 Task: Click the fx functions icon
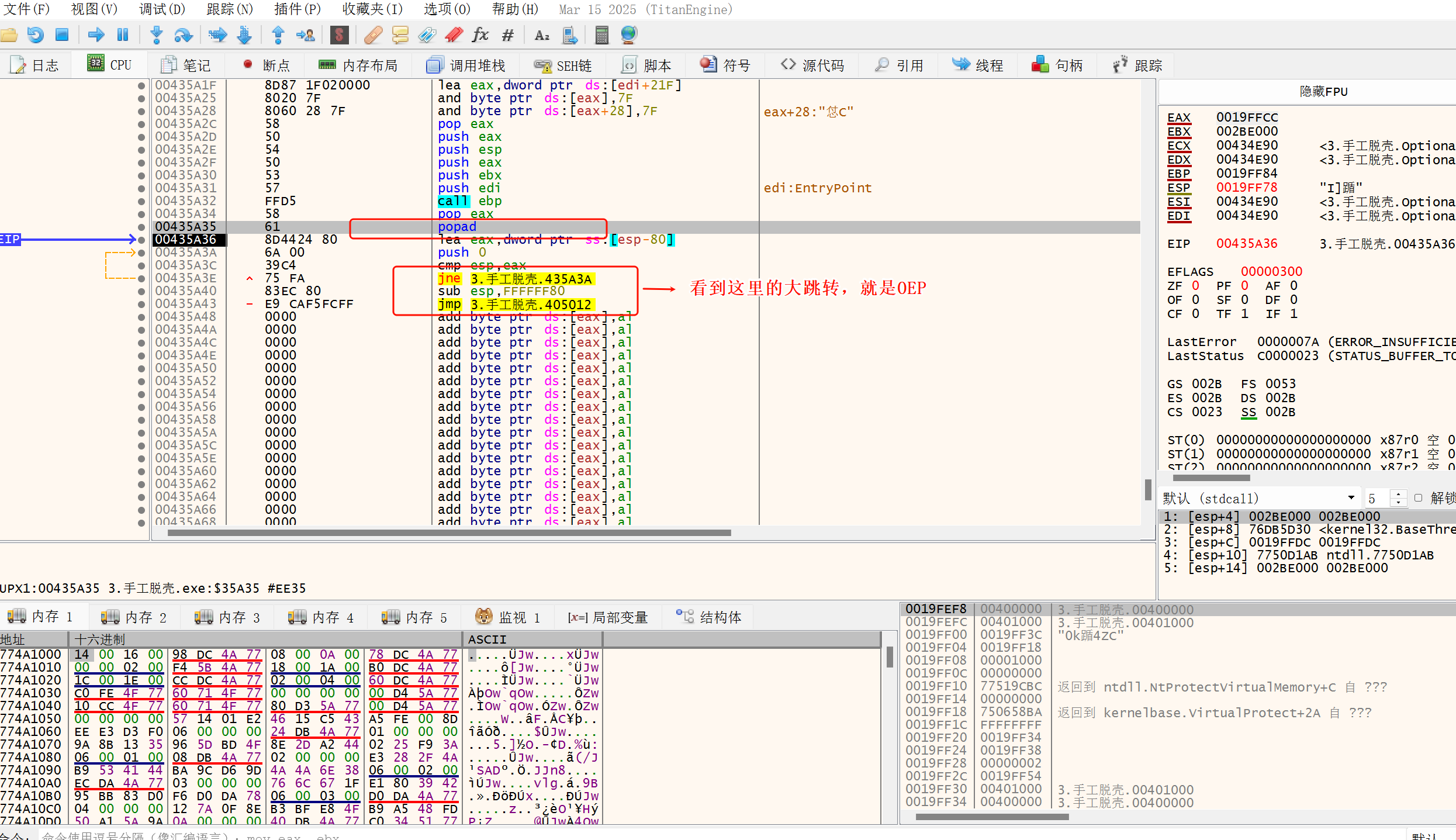pyautogui.click(x=480, y=35)
